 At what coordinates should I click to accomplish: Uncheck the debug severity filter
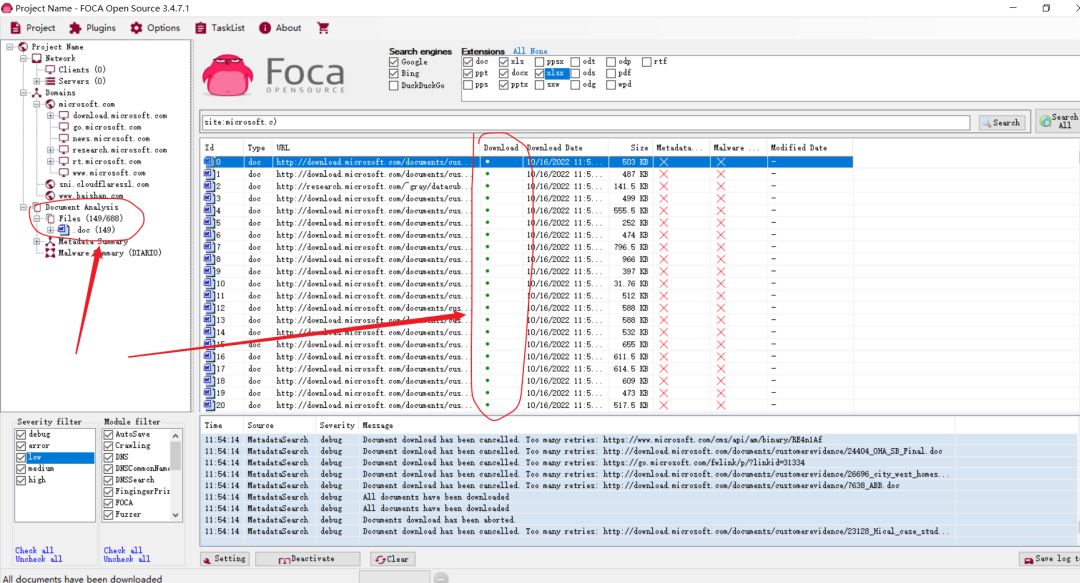[21, 435]
